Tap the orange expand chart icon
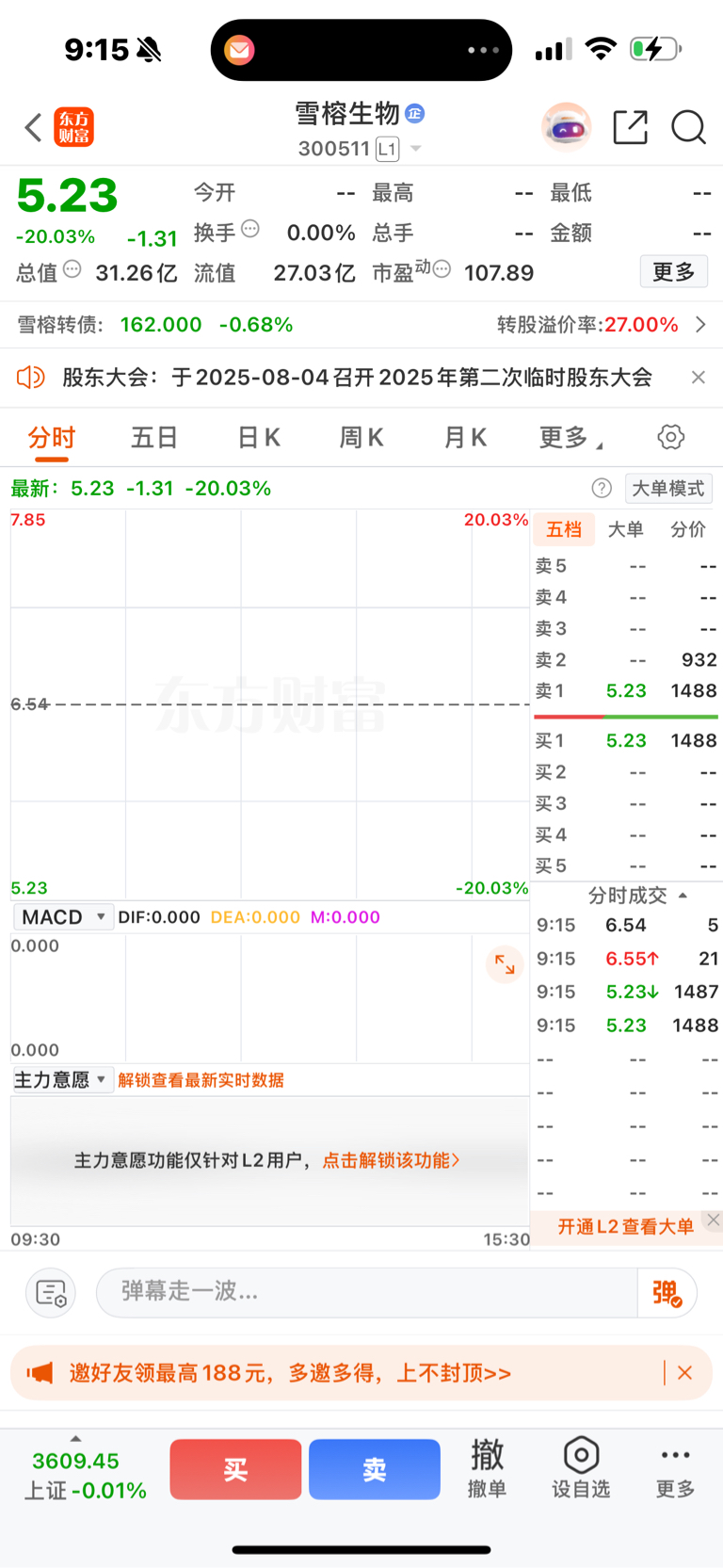This screenshot has width=723, height=1568. coord(505,964)
